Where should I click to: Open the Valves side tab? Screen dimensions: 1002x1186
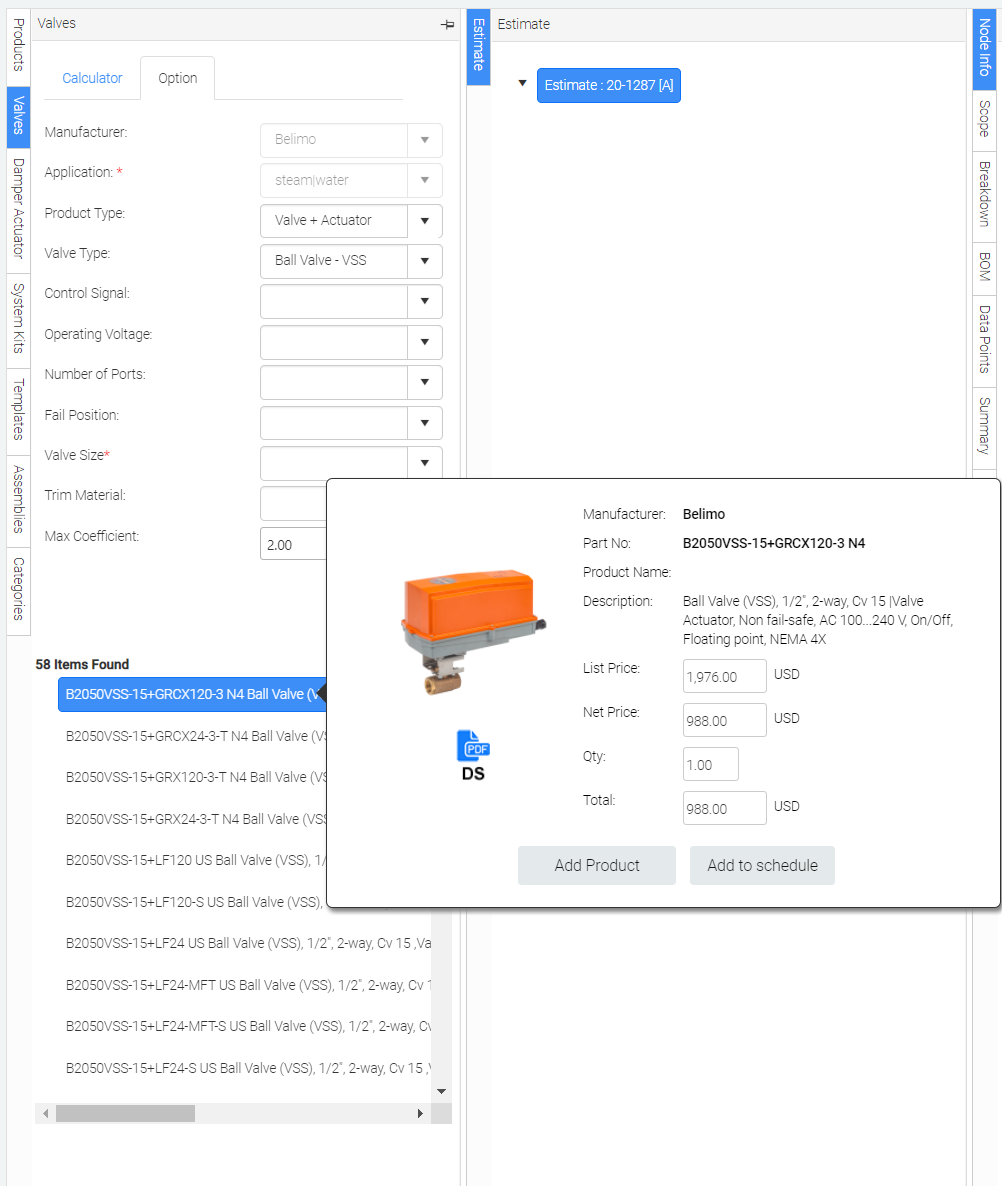(x=18, y=116)
